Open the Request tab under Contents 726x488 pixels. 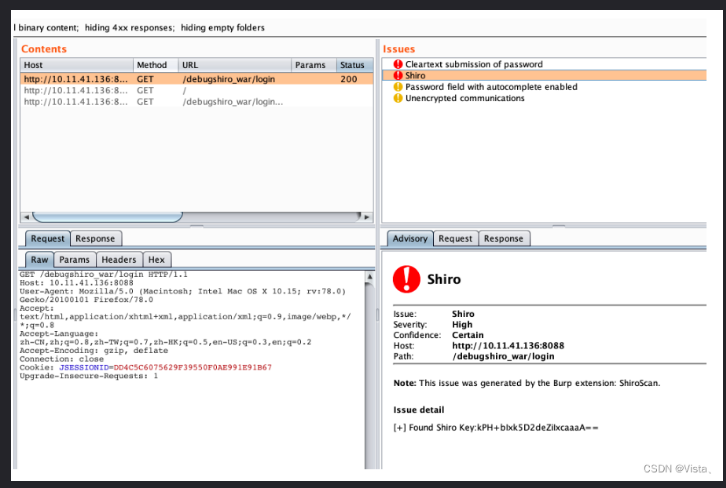pyautogui.click(x=48, y=238)
